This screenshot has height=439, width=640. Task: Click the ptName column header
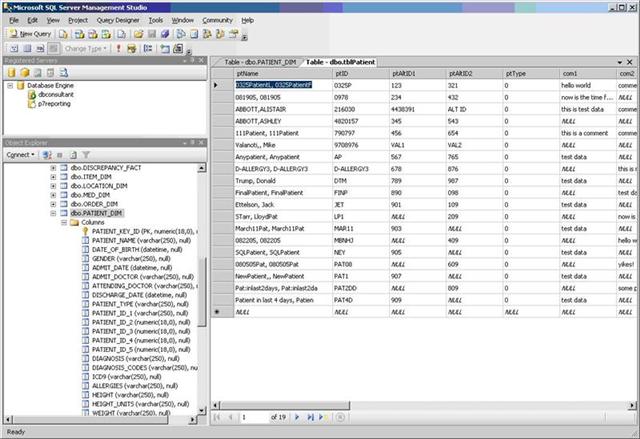(x=283, y=73)
